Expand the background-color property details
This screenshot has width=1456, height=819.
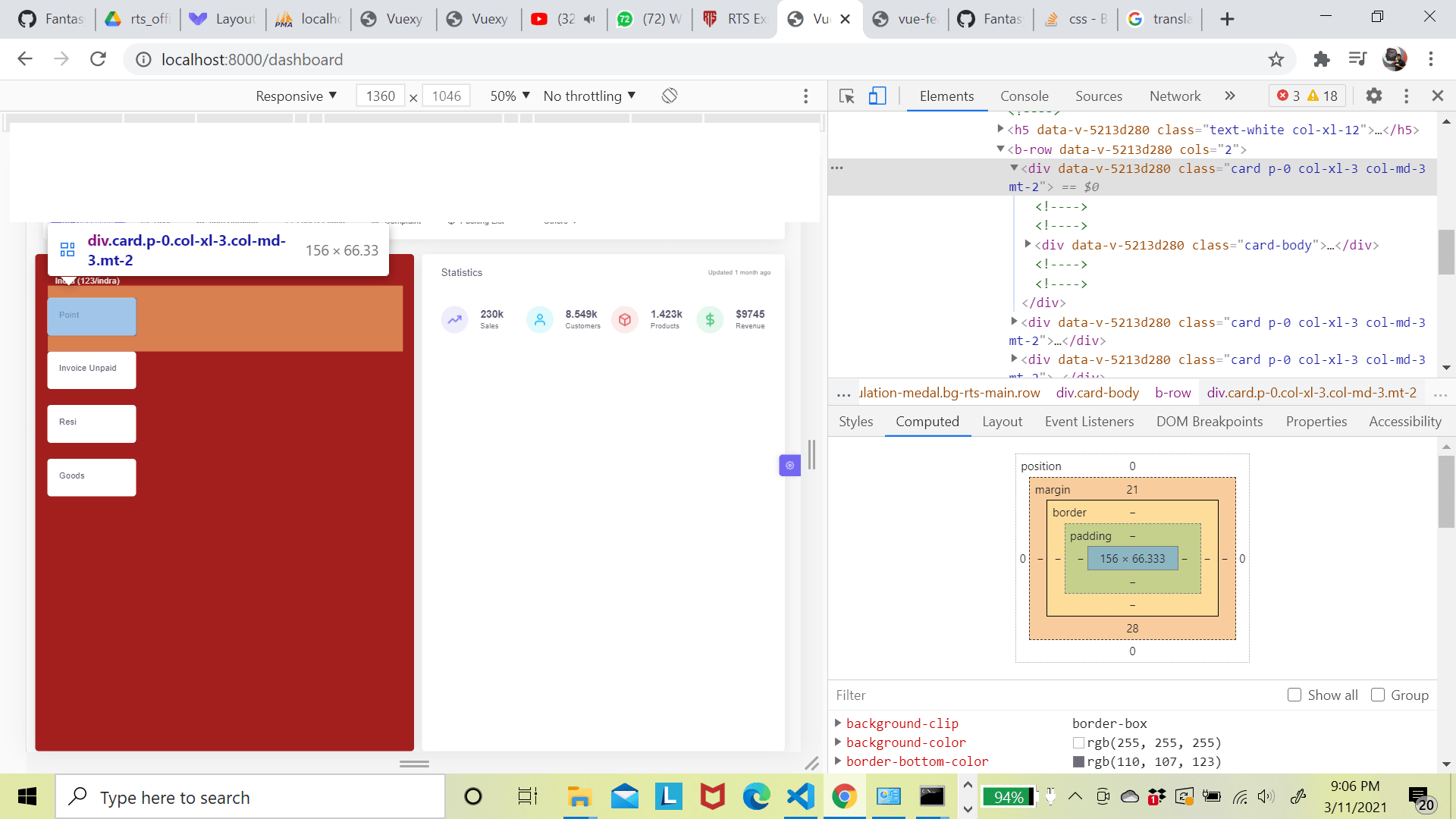click(x=838, y=742)
